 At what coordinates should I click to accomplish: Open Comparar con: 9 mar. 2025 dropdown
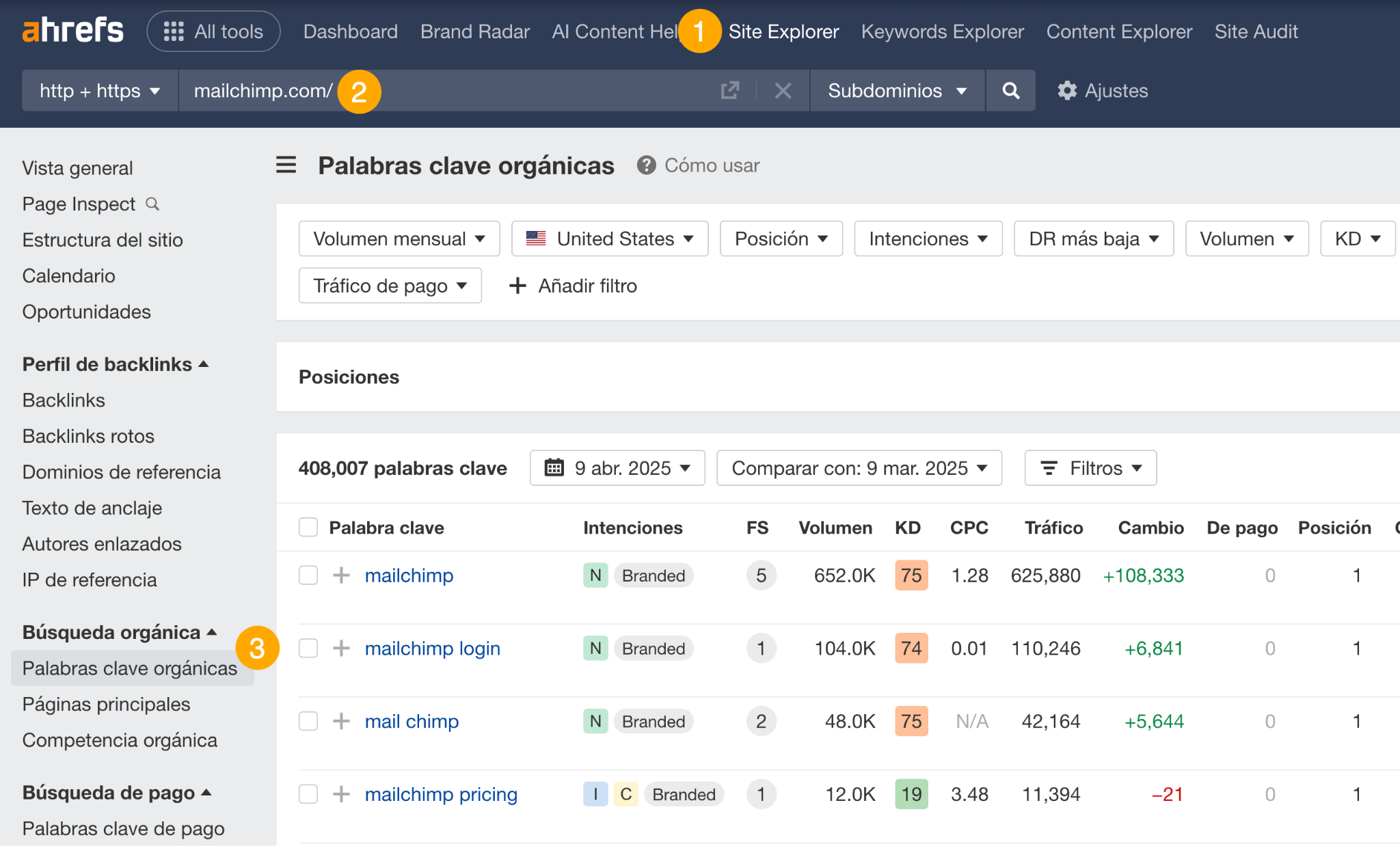pos(859,468)
